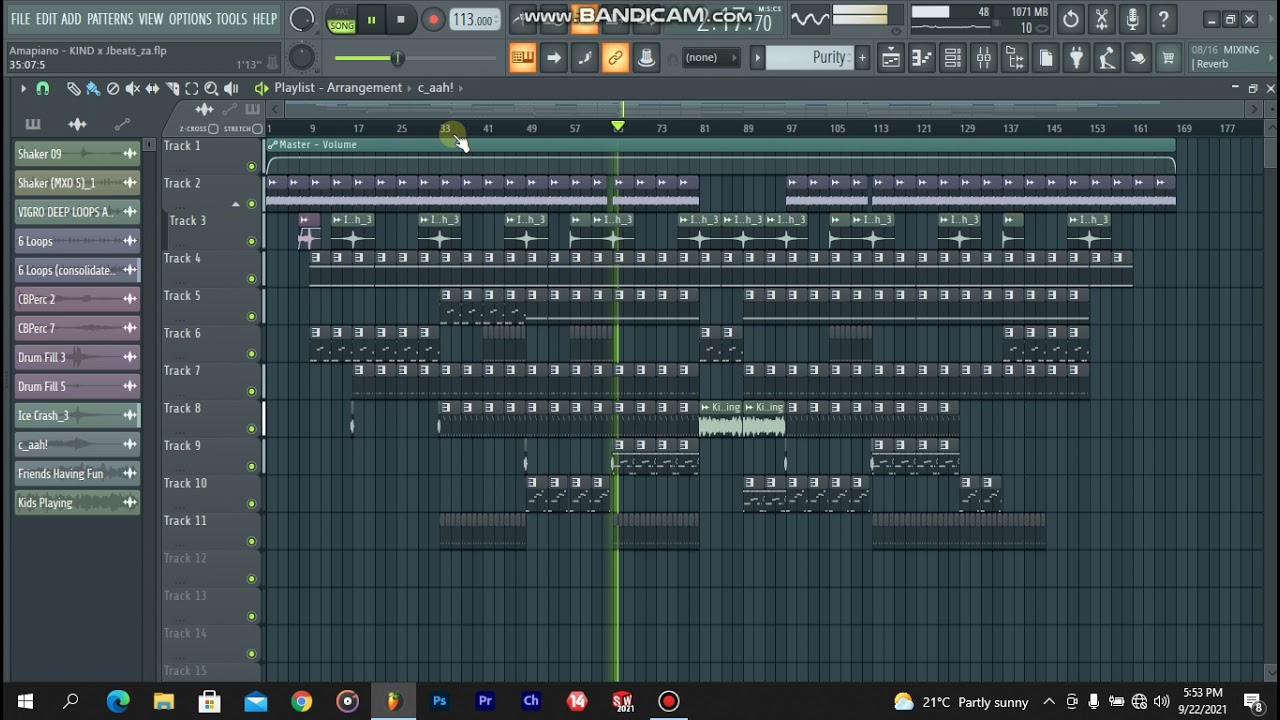Toggle step edit mode footprint button
The height and width of the screenshot is (720, 1280).
tap(585, 58)
